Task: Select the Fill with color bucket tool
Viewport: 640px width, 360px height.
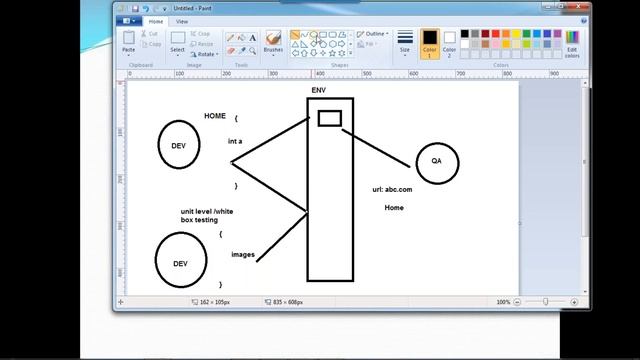Action: [x=242, y=38]
